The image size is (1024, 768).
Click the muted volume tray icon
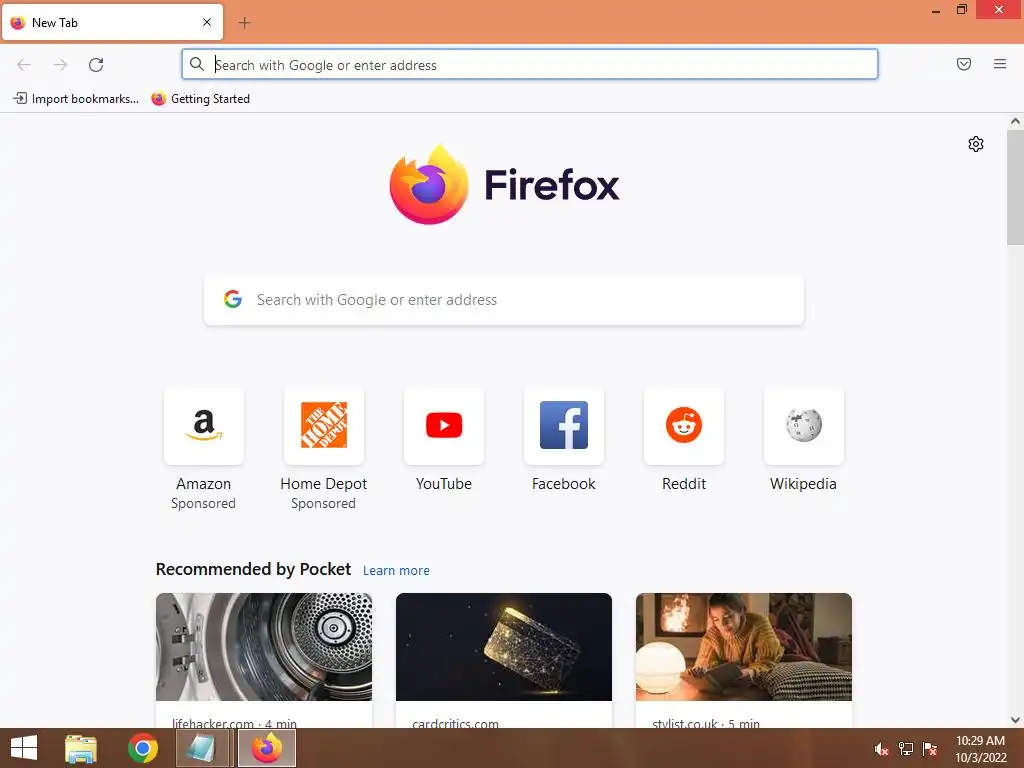(881, 749)
